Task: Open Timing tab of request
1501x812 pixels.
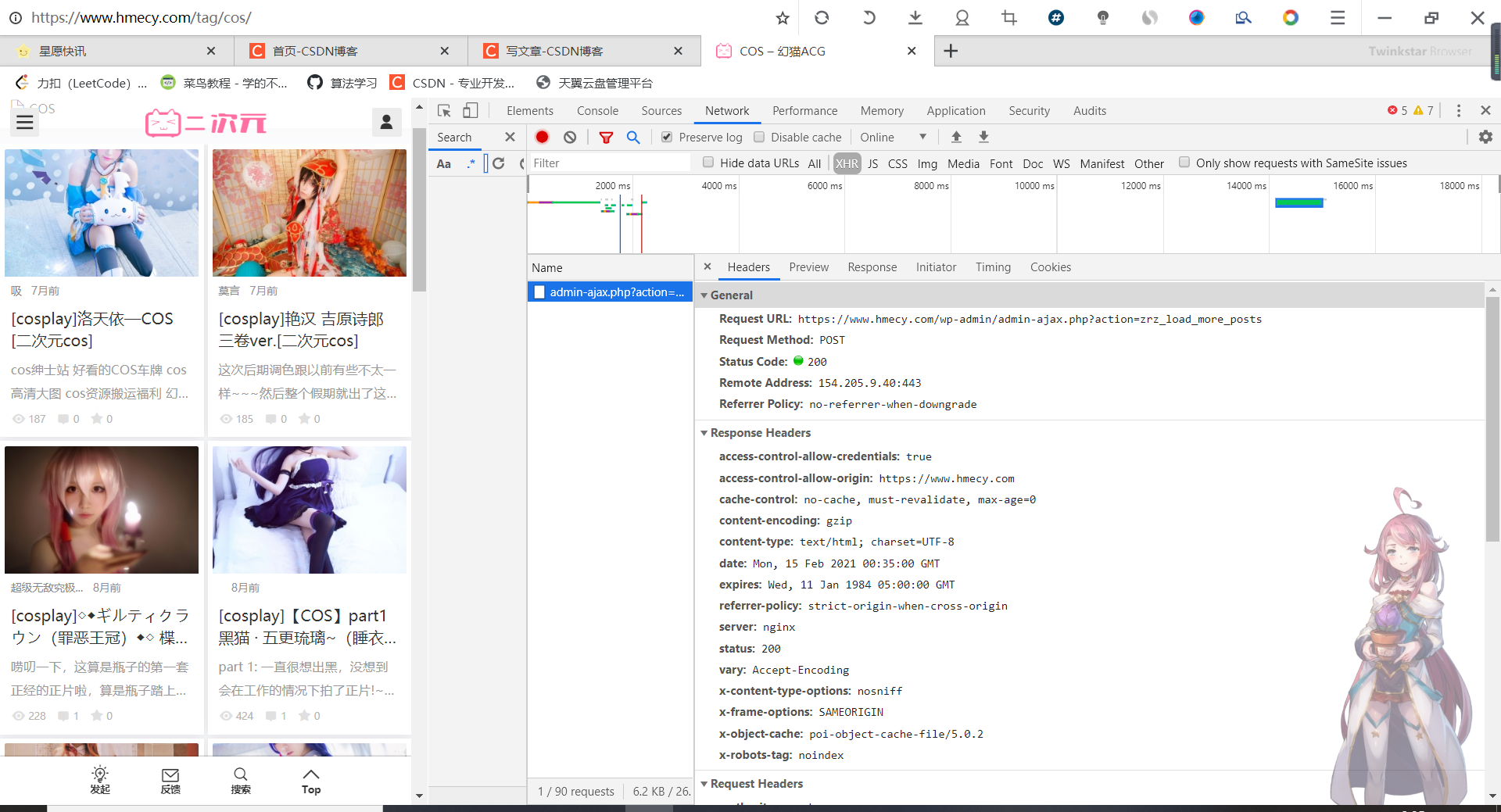Action: point(993,267)
